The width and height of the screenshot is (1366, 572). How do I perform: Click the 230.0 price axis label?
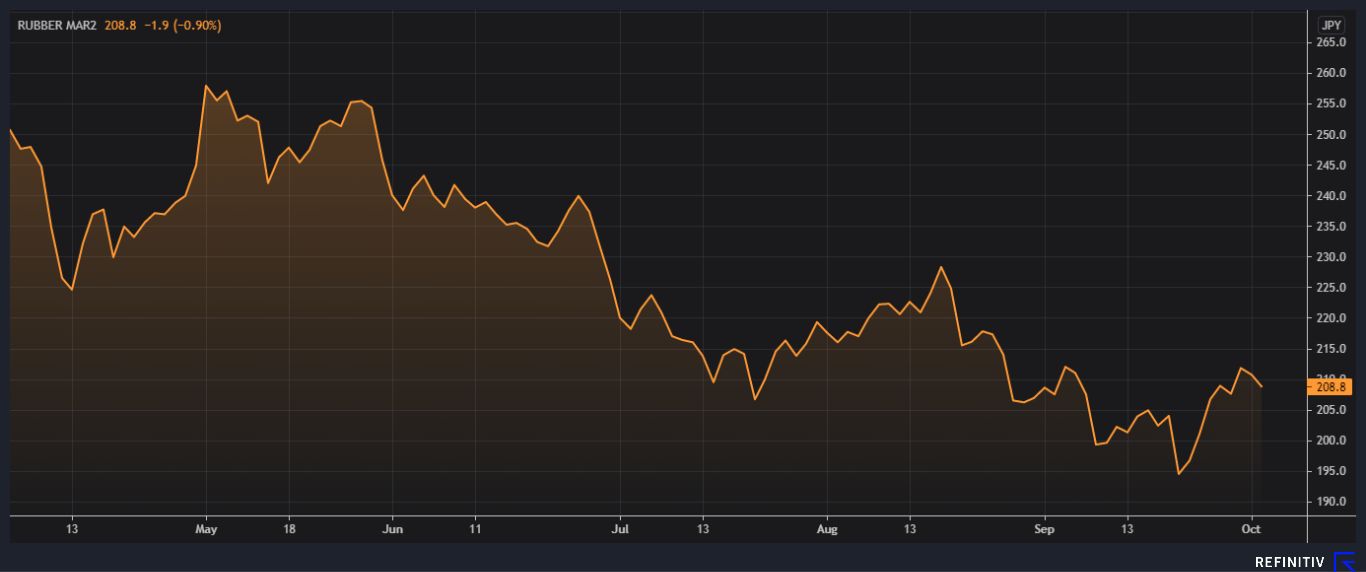point(1330,257)
